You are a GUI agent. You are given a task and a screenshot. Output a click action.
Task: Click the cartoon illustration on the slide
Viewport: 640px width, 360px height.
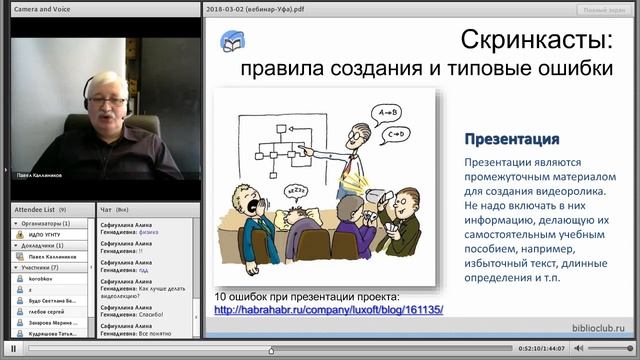click(325, 187)
